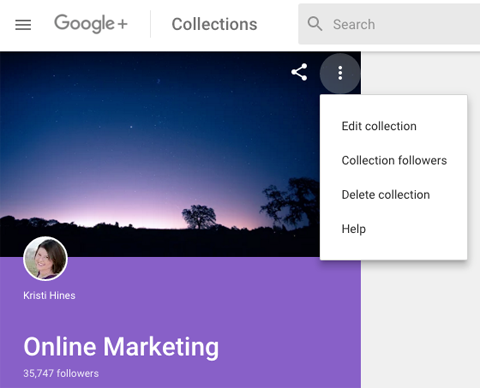Screen dimensions: 480x388
Task: Click the Collections header title
Action: [x=214, y=24]
